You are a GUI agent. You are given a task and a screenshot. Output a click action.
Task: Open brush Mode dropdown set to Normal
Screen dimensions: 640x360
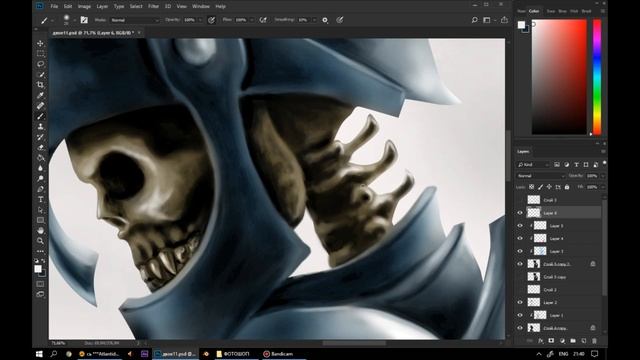[134, 20]
